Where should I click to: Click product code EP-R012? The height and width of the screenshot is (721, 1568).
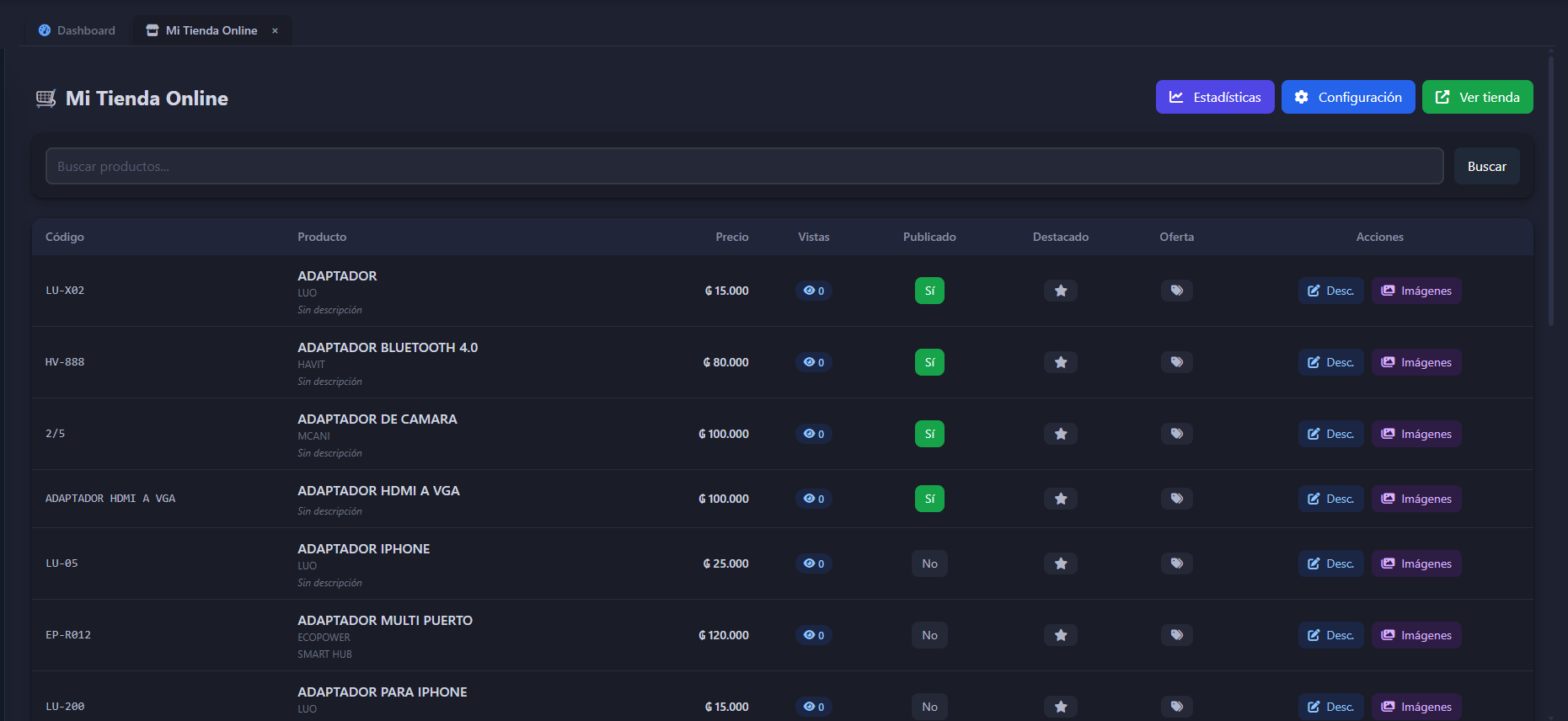tap(68, 635)
